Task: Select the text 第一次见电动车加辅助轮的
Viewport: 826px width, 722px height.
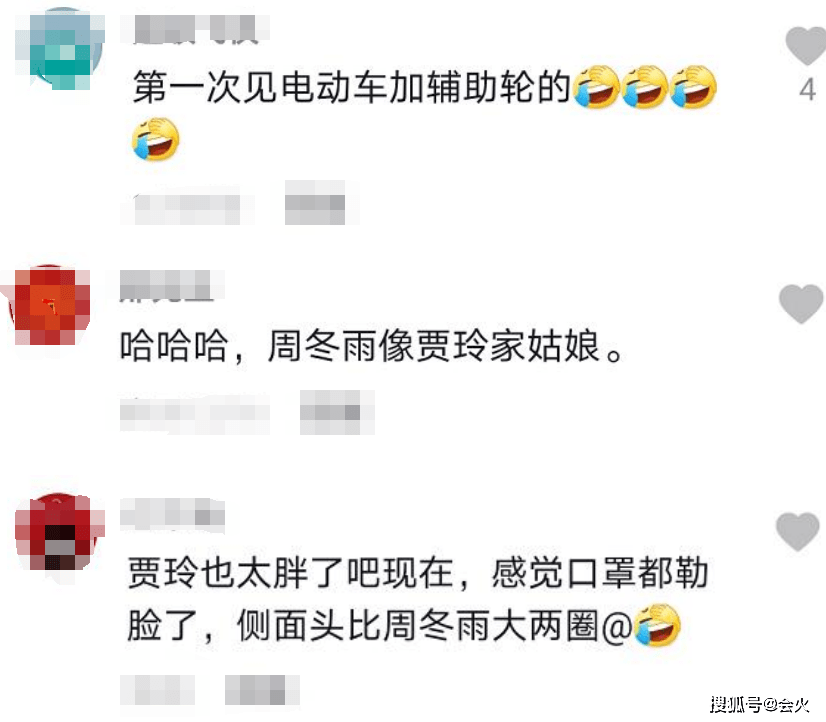Action: point(351,86)
